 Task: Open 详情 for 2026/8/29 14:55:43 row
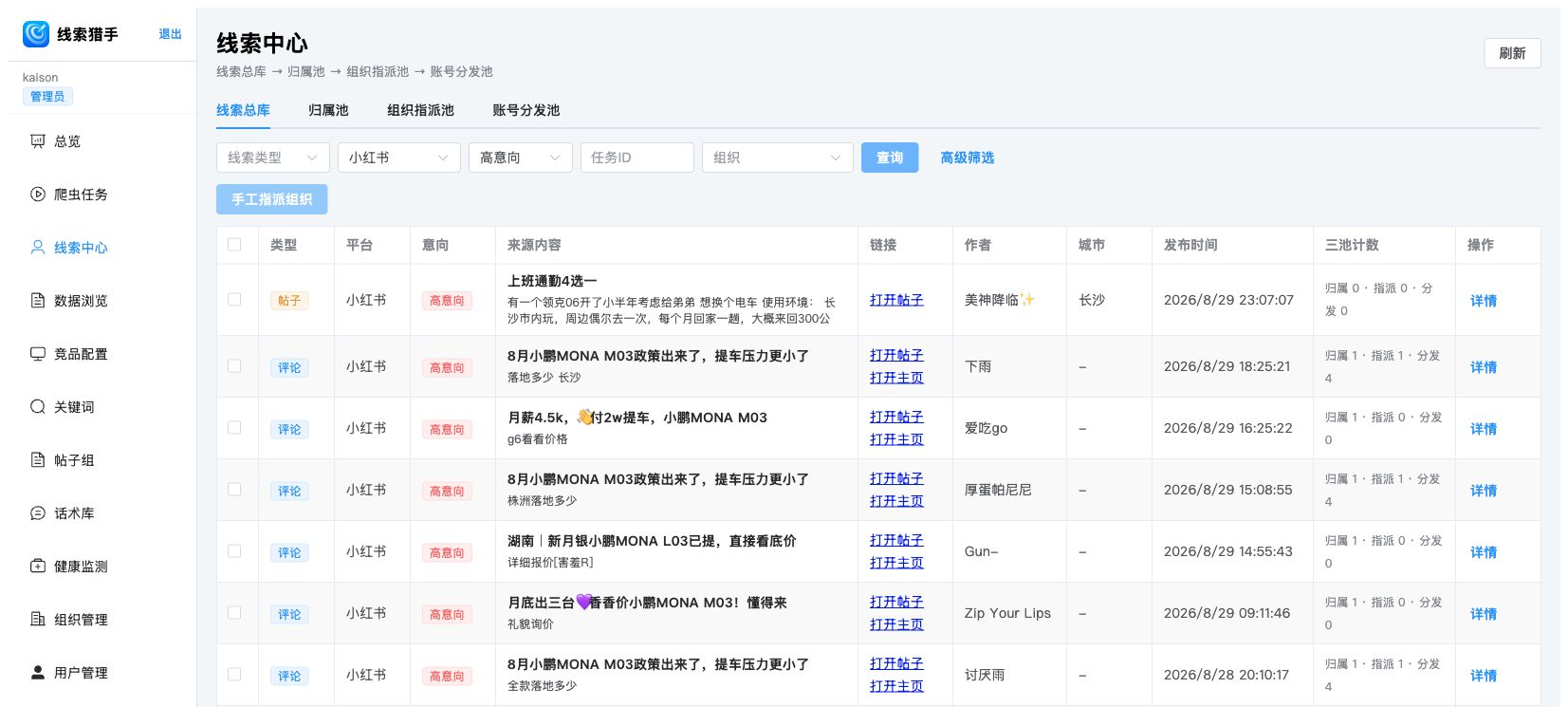coord(1484,552)
